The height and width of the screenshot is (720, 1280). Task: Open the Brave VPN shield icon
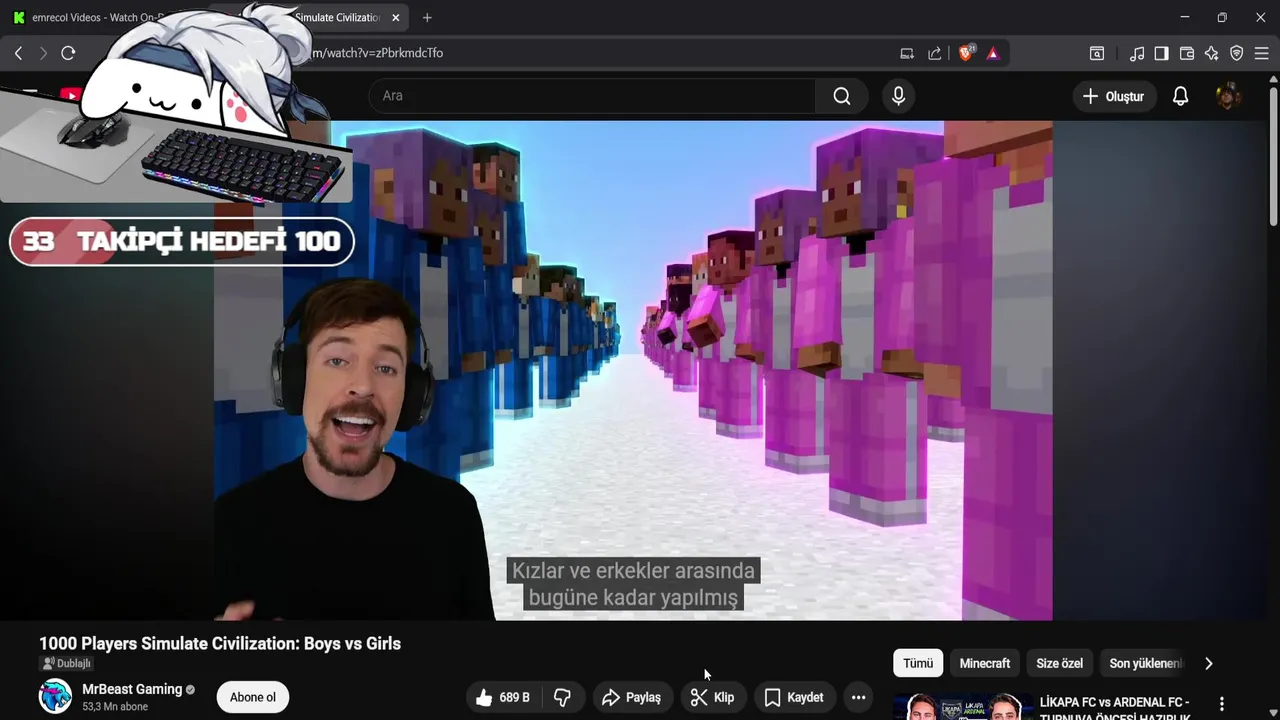(x=1237, y=54)
